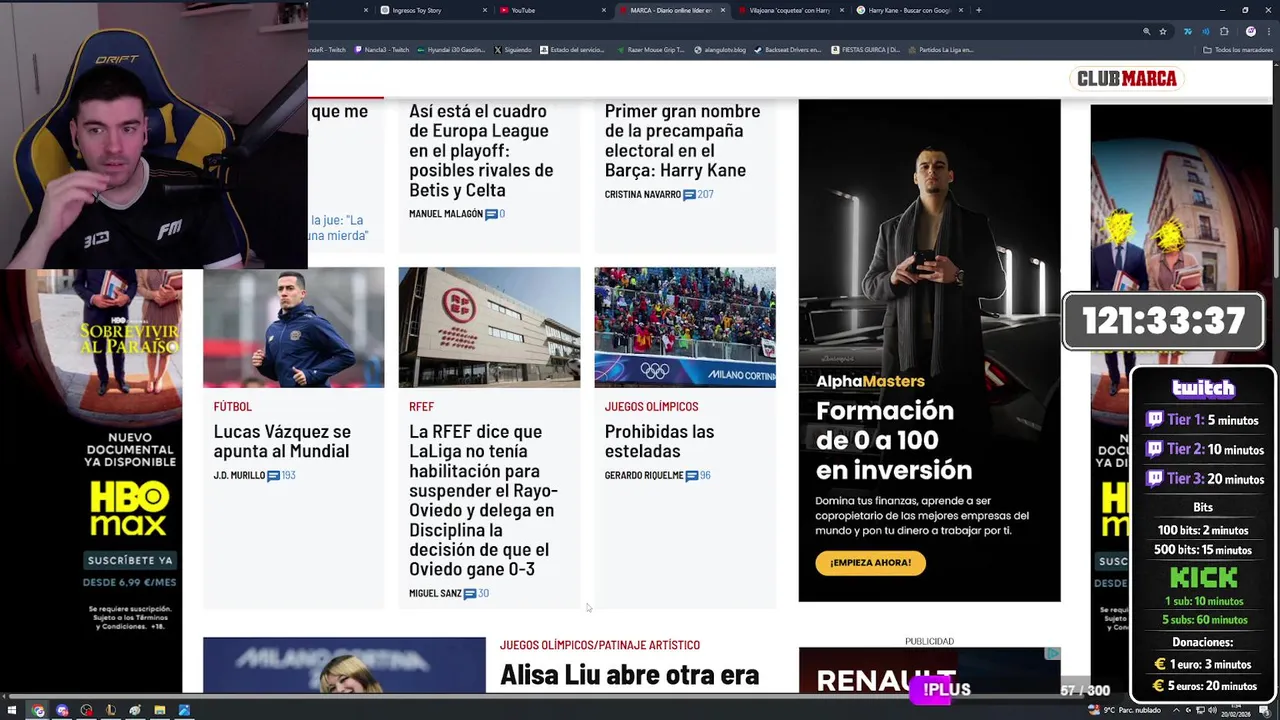Bookmark this page with the star icon
1280x720 pixels.
pos(1163,31)
